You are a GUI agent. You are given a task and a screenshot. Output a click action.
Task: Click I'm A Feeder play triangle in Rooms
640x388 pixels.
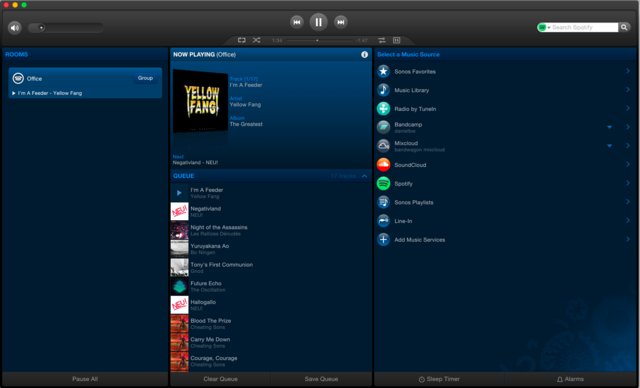pyautogui.click(x=13, y=93)
